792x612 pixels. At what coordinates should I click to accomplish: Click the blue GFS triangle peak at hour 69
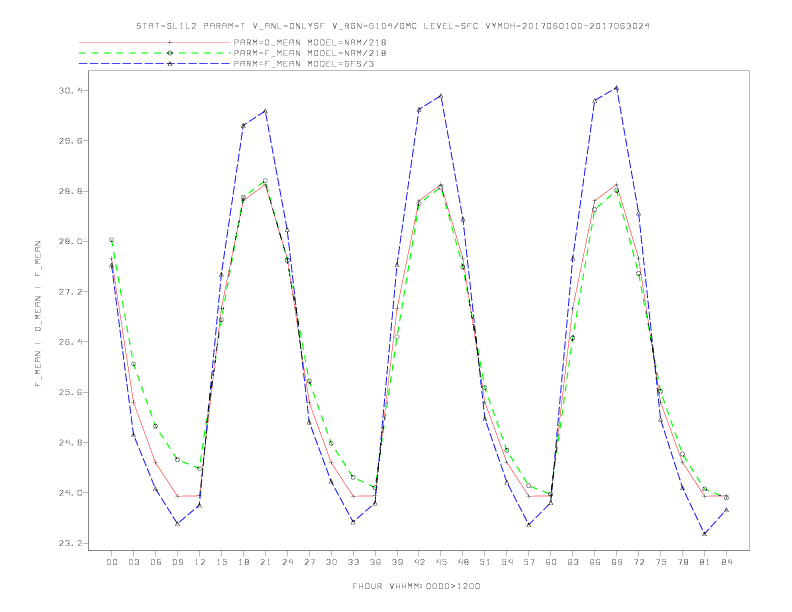617,88
